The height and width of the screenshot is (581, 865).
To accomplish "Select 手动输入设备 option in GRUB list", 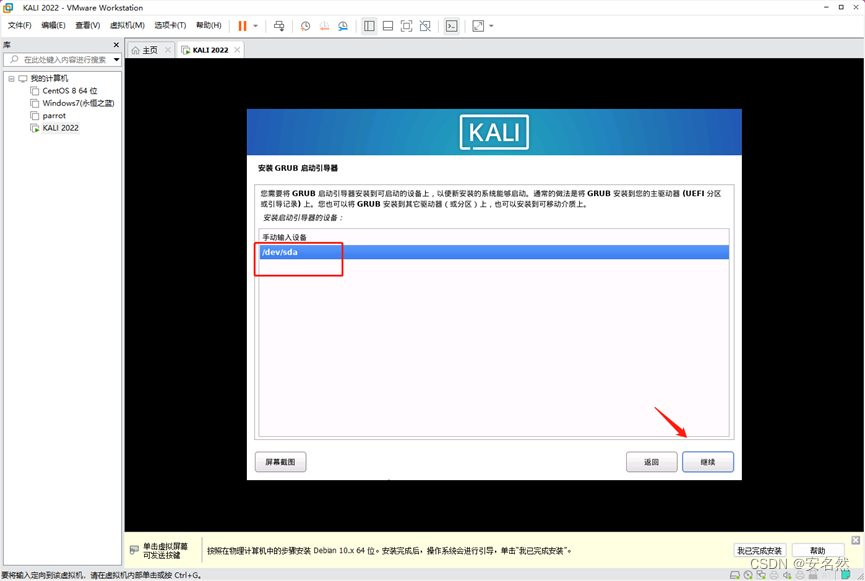I will (x=494, y=237).
